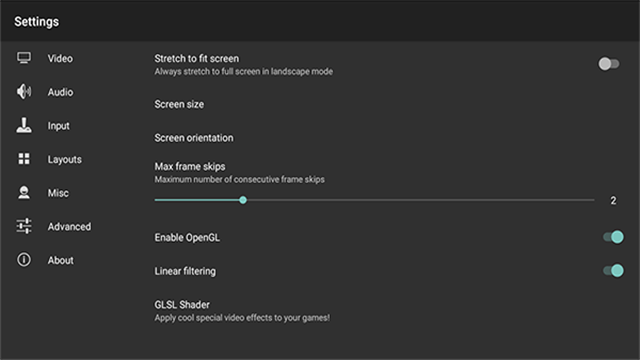Screen dimensions: 640x360
Task: Click the Advanced sliders icon
Action: click(24, 226)
